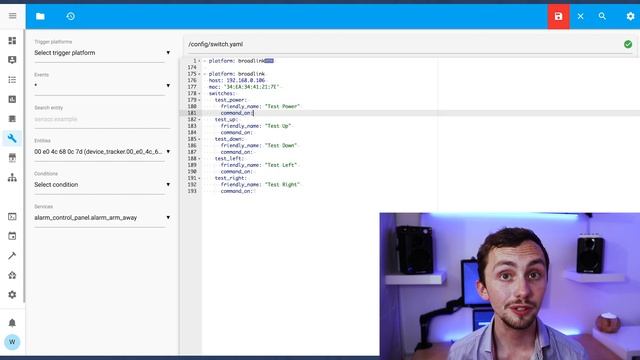Place cursor on host 192.168.0.106 line
This screenshot has height=360, width=640.
[237, 80]
